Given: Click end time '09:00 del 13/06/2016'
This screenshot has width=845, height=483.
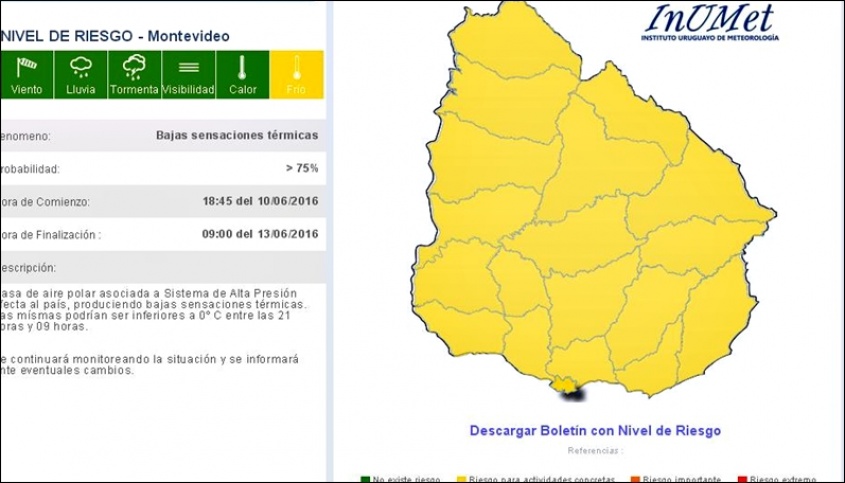Looking at the screenshot, I should [x=260, y=234].
